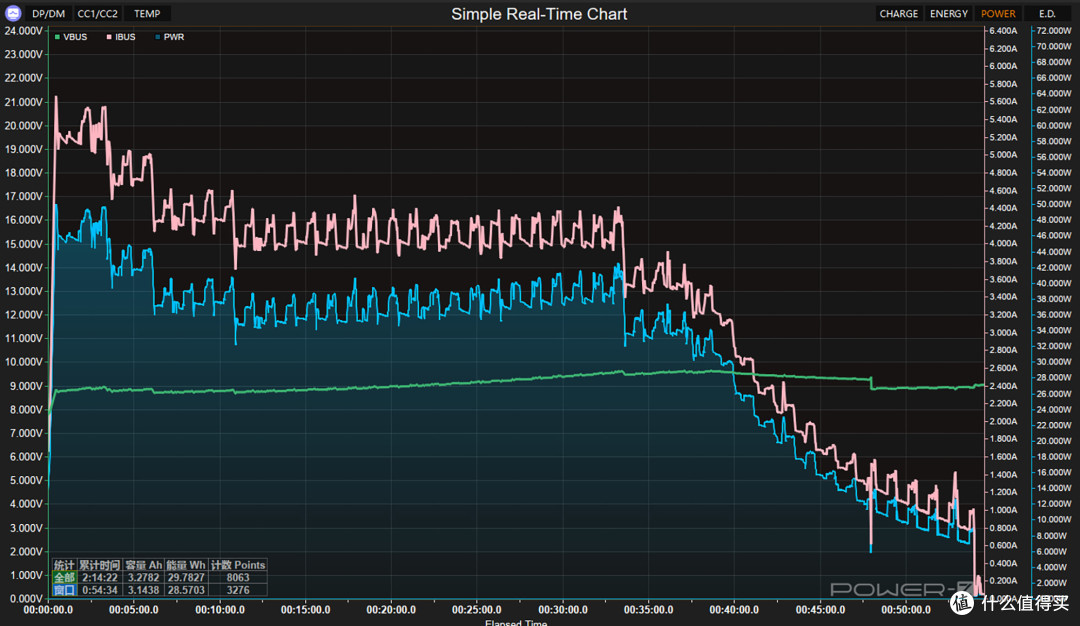Select the green 全部 statistics row label
Screen dimensions: 1080x626
64,578
